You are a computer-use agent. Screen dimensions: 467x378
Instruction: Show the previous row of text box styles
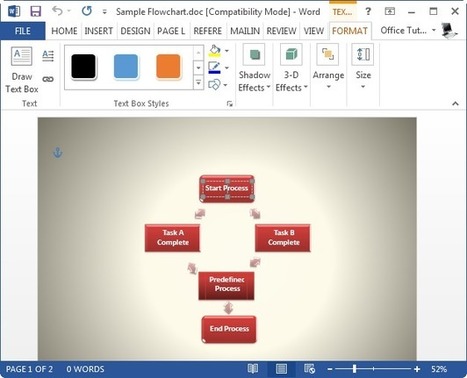point(198,52)
